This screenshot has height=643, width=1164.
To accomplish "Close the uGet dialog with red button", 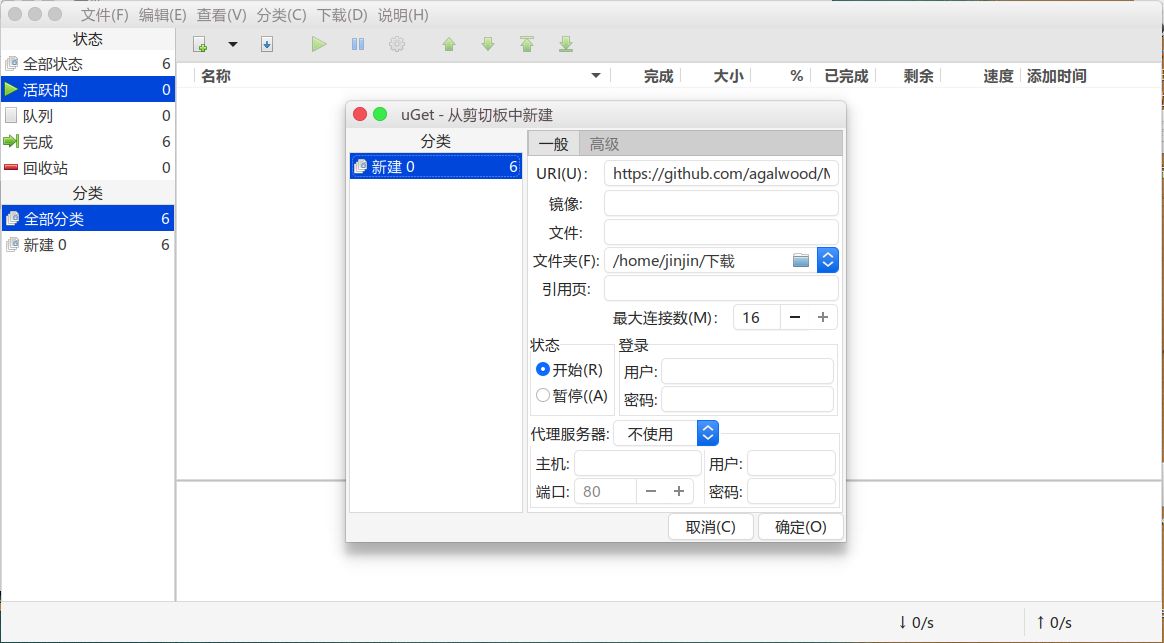I will point(360,114).
